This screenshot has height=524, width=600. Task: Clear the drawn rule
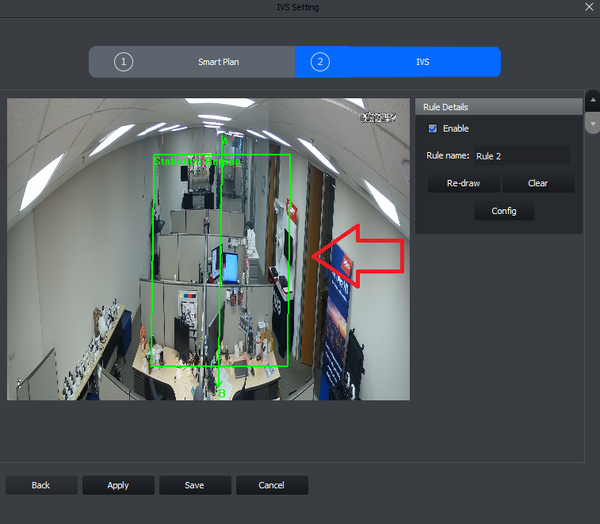[x=538, y=183]
